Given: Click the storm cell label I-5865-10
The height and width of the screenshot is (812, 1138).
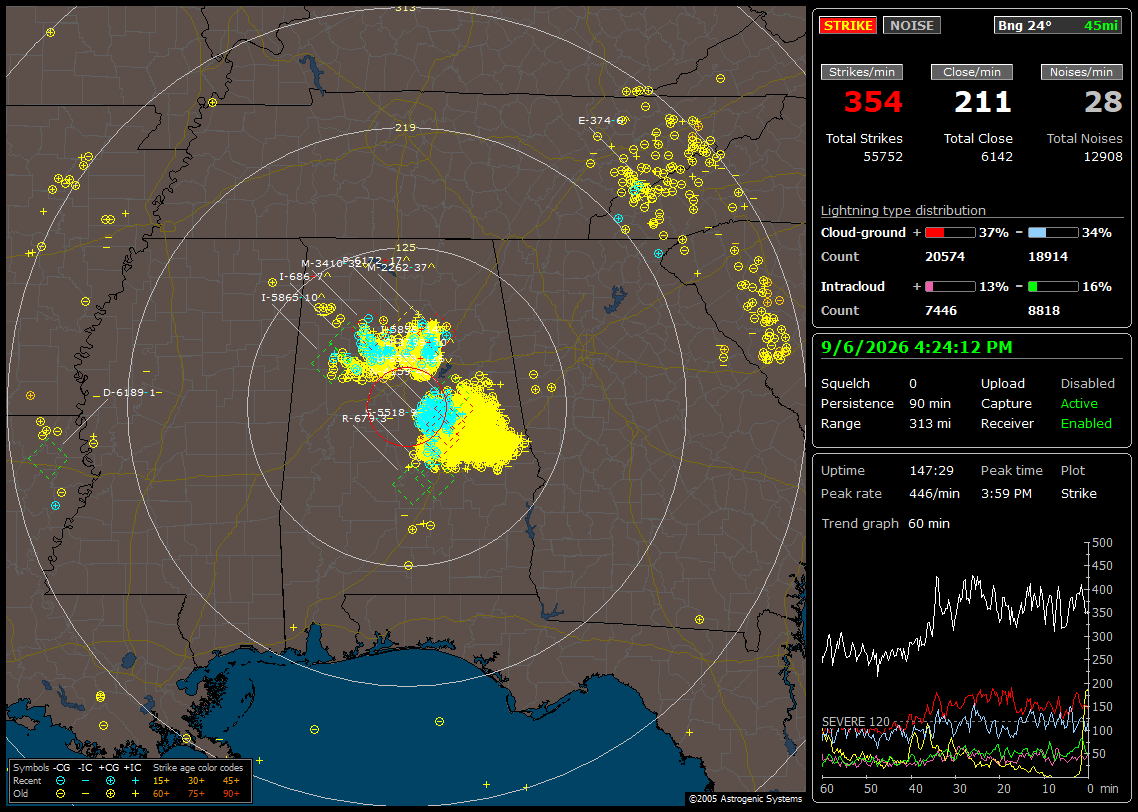Looking at the screenshot, I should coord(290,298).
